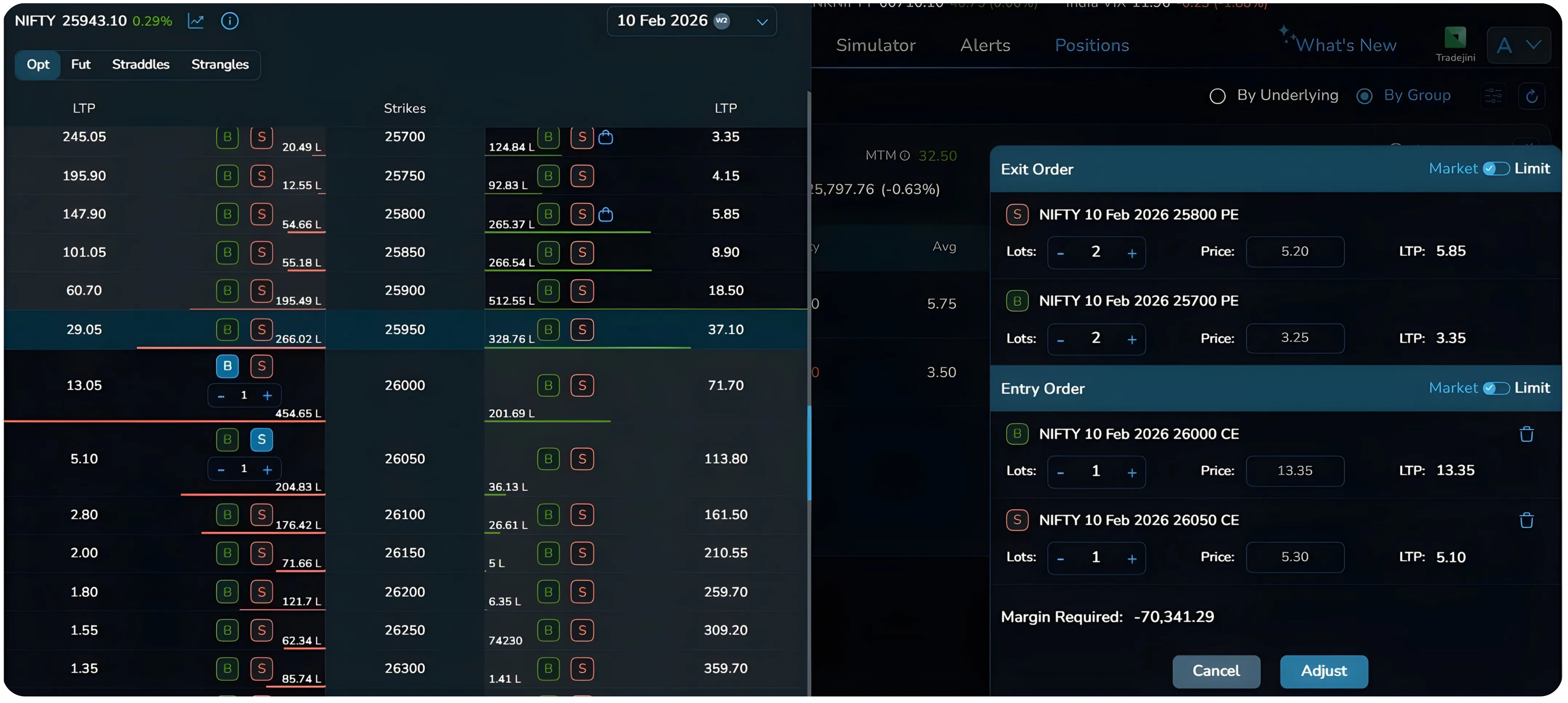The image size is (1568, 703).
Task: Open the 10 Feb 2026 expiry dropdown
Action: [x=691, y=21]
